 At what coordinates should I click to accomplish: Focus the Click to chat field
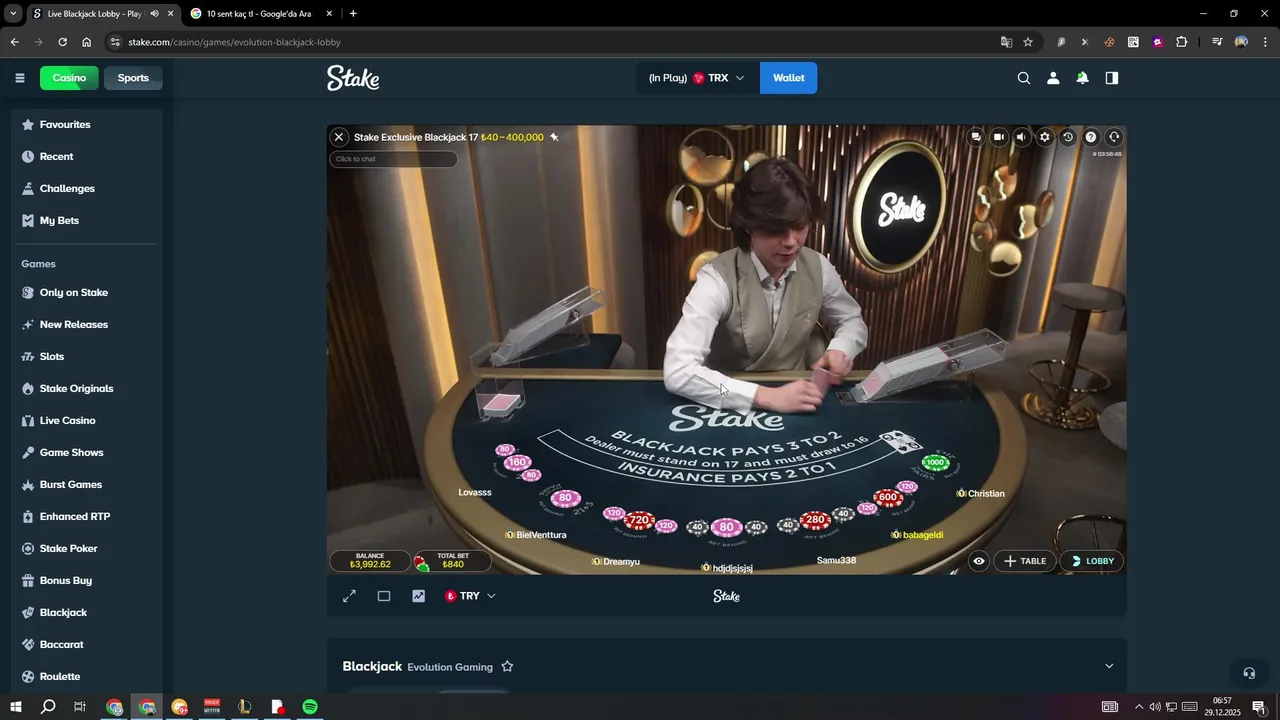pyautogui.click(x=393, y=159)
